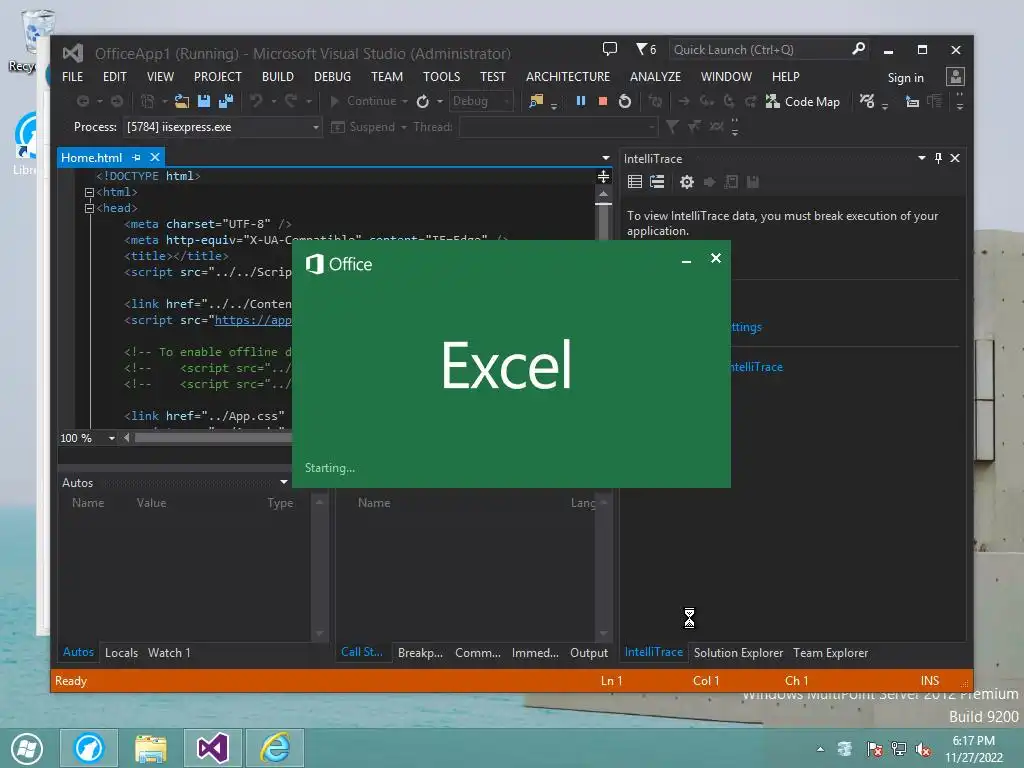The height and width of the screenshot is (768, 1024).
Task: Click the editor horizontal scrollbar
Action: (213, 438)
